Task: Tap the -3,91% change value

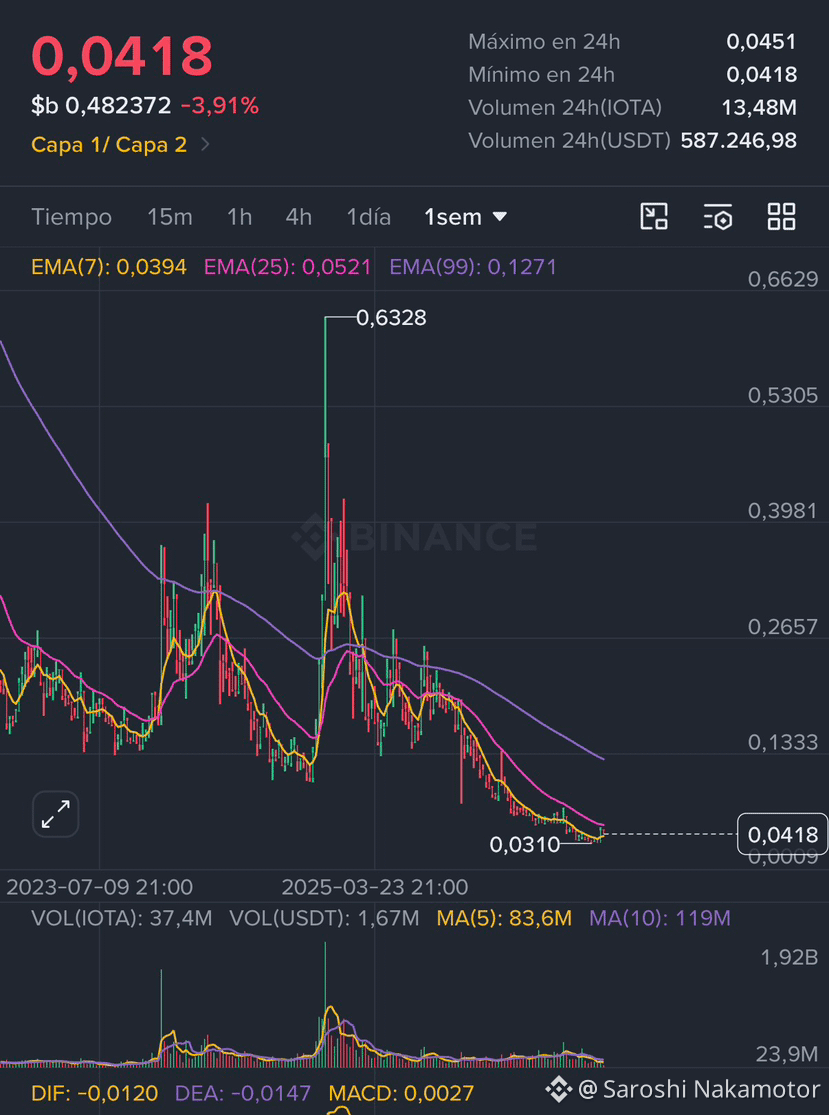Action: tap(220, 106)
